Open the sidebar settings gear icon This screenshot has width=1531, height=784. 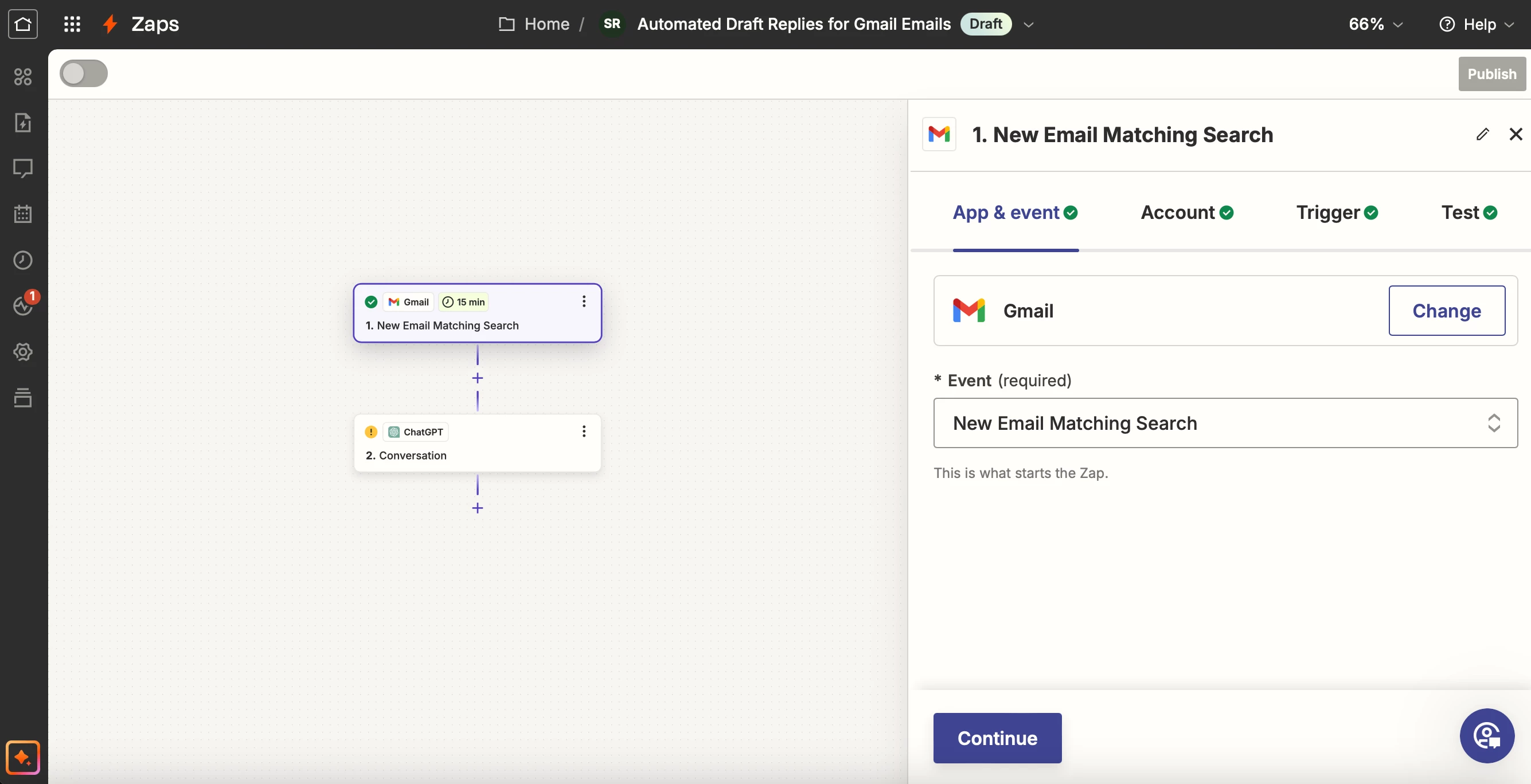point(22,352)
